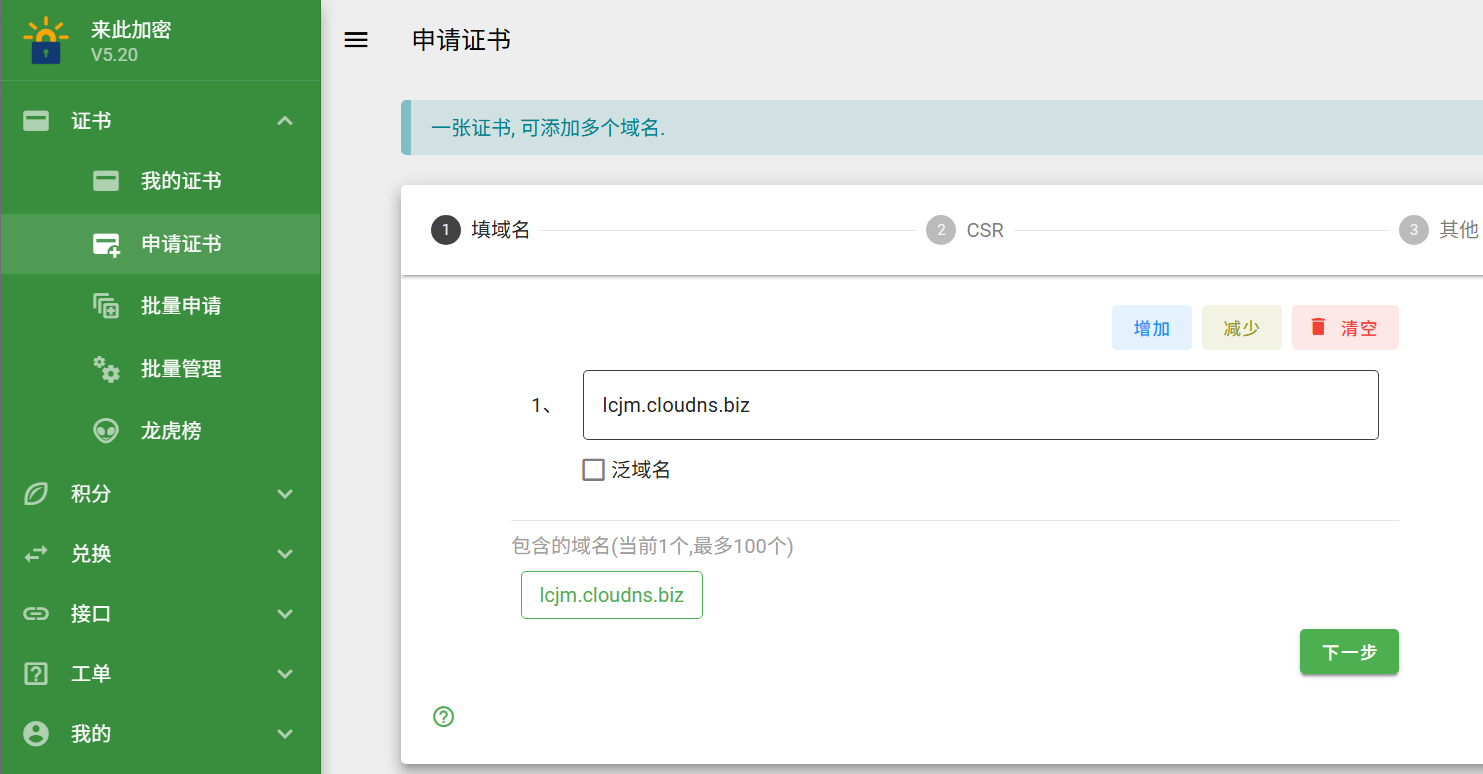
Task: Click the 我的证书 card icon
Action: pyautogui.click(x=106, y=181)
